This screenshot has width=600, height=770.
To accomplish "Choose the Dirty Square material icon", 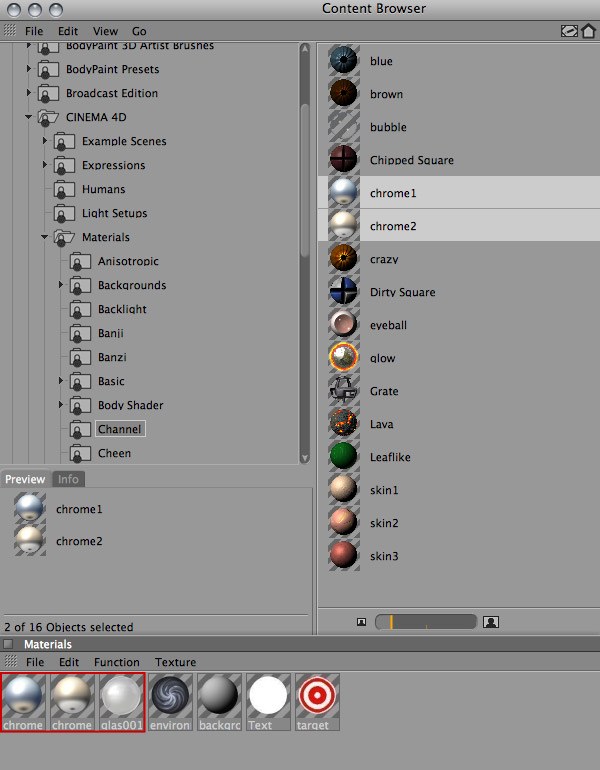I will (344, 292).
